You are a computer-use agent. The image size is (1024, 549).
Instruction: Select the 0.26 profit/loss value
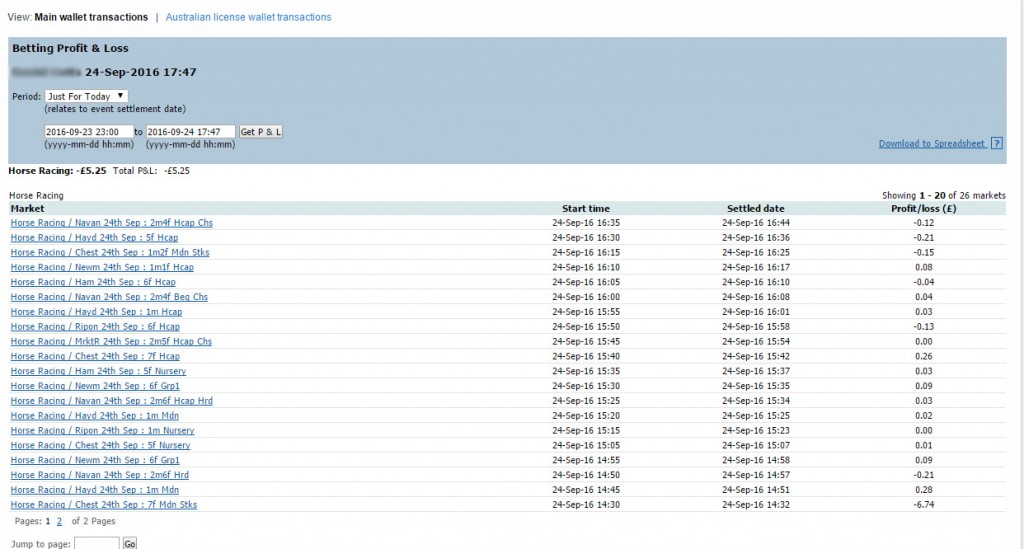923,356
